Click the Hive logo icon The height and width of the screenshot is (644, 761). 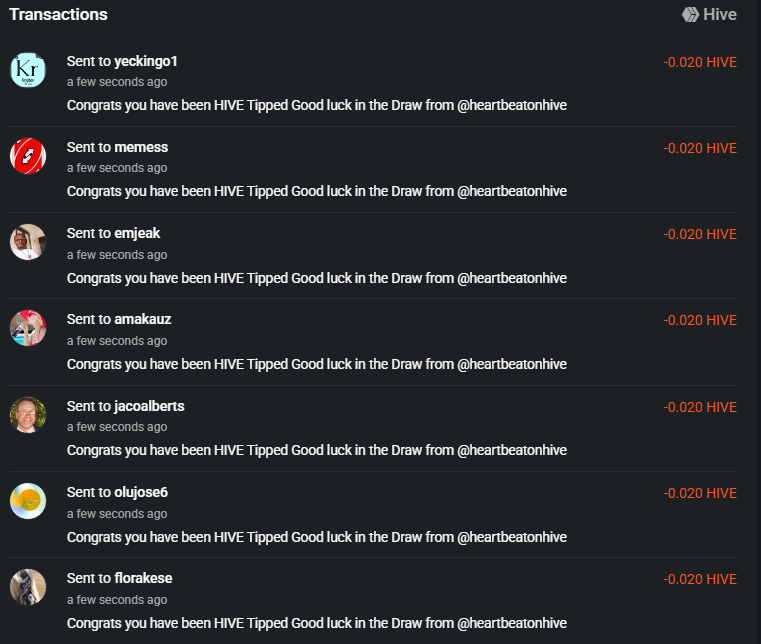[x=690, y=15]
